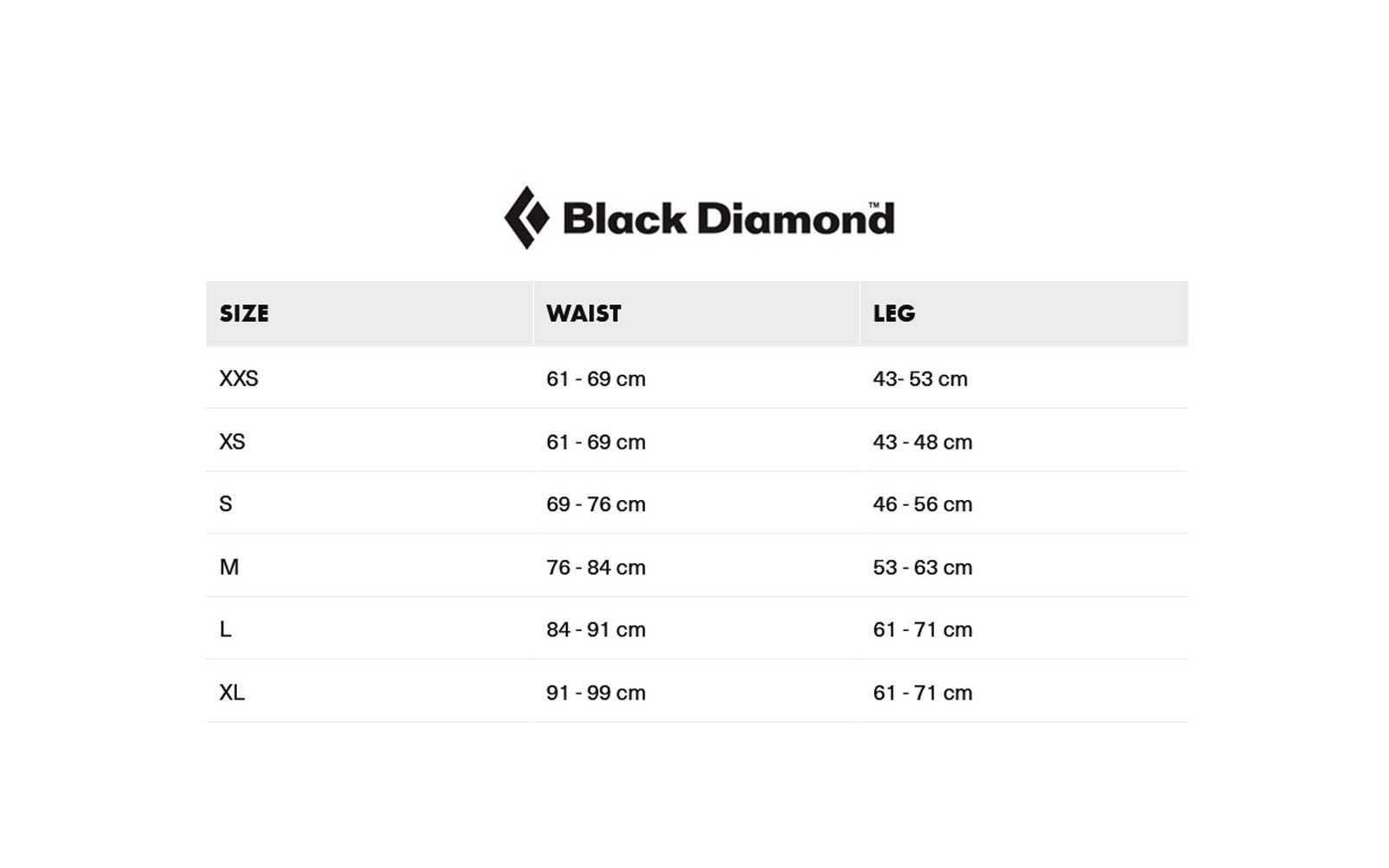Click the XXS waist value 61 - 69 cm

[596, 379]
